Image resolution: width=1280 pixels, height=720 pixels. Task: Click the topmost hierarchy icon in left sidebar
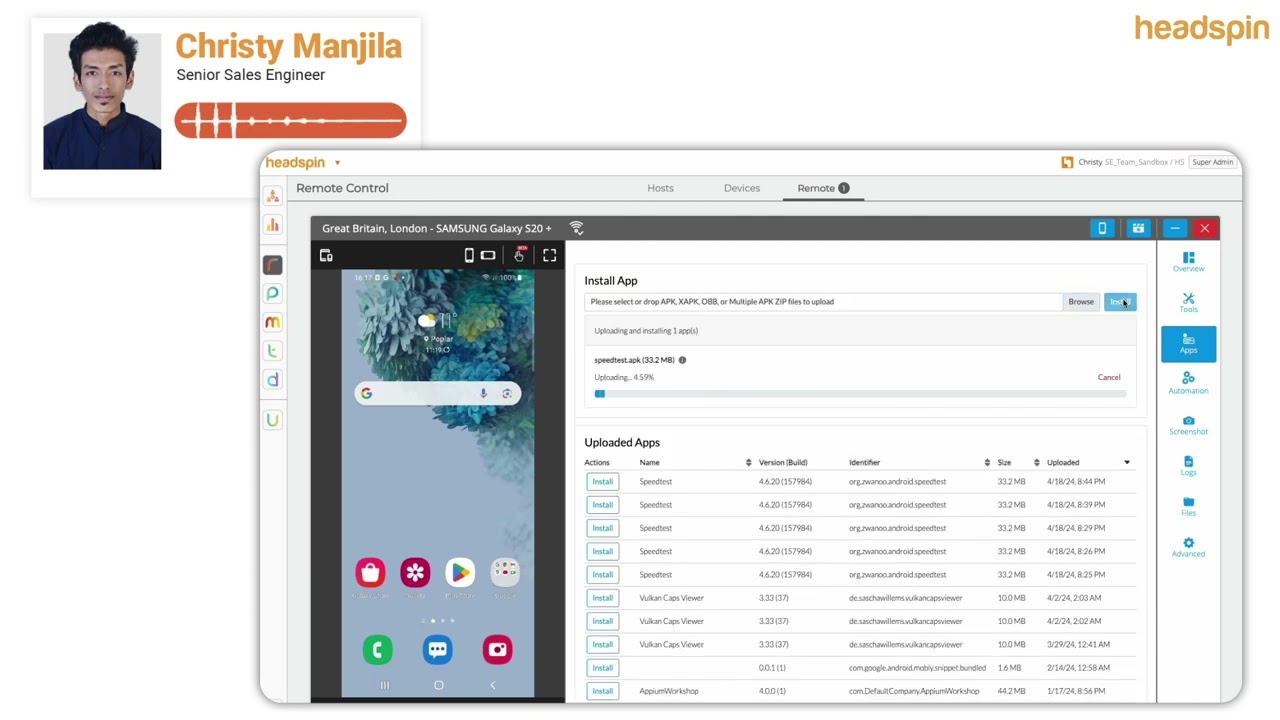click(x=273, y=196)
